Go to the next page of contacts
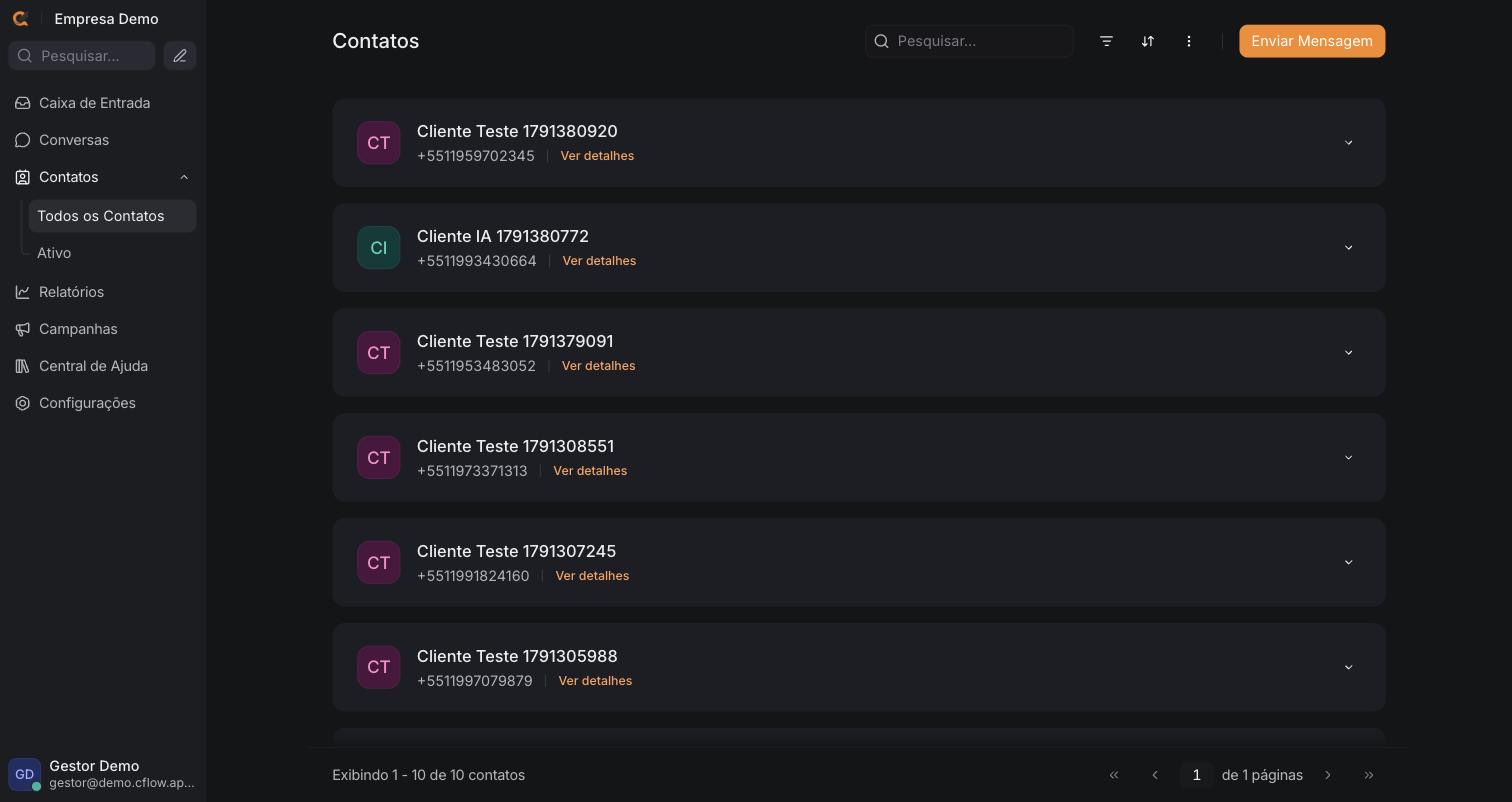1512x802 pixels. pos(1328,775)
